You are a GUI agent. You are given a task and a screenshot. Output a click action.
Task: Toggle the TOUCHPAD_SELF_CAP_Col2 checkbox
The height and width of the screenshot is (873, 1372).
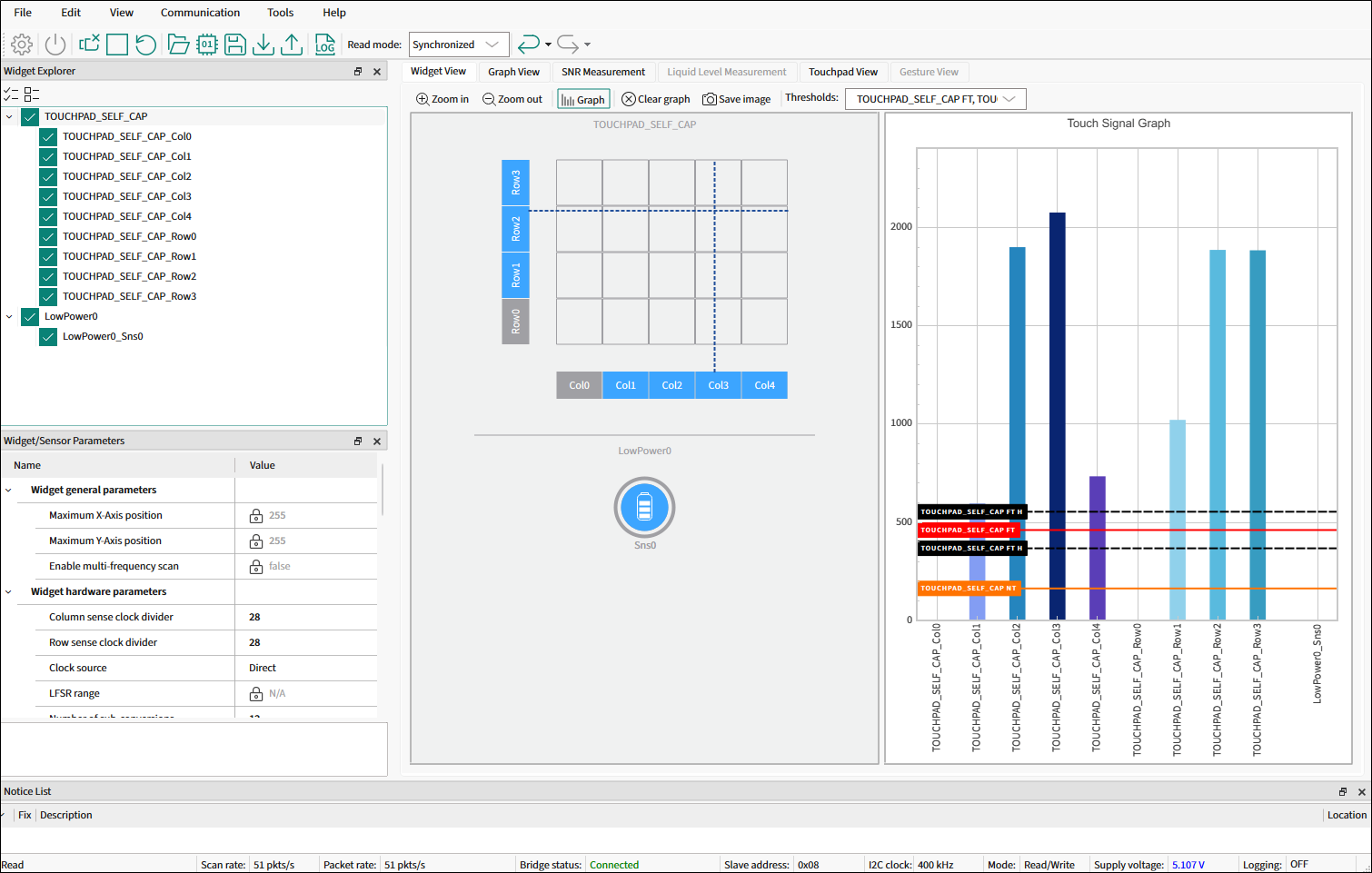[48, 176]
